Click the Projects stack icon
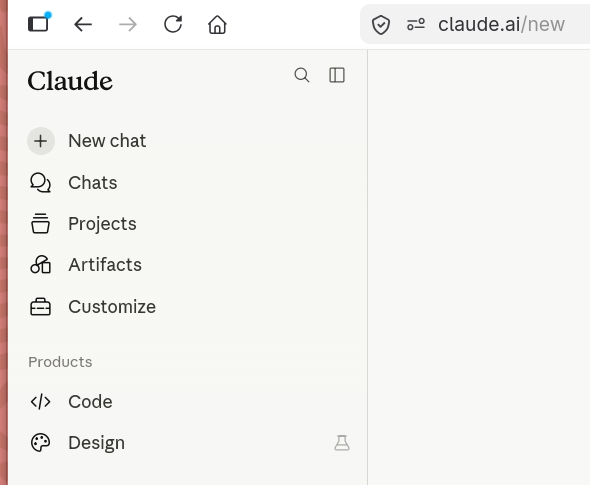Image resolution: width=590 pixels, height=485 pixels. click(x=40, y=223)
